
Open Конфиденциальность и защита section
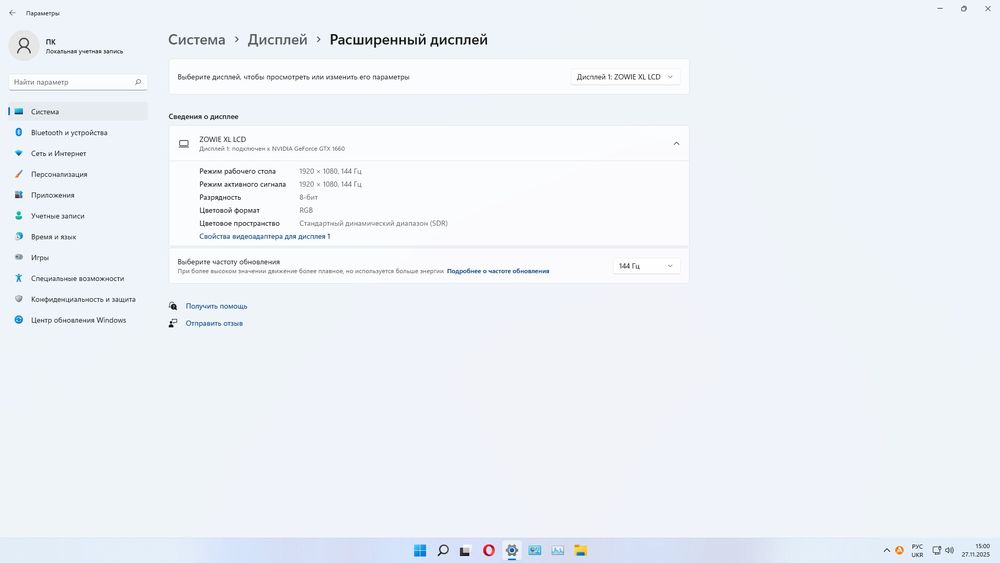tap(78, 299)
